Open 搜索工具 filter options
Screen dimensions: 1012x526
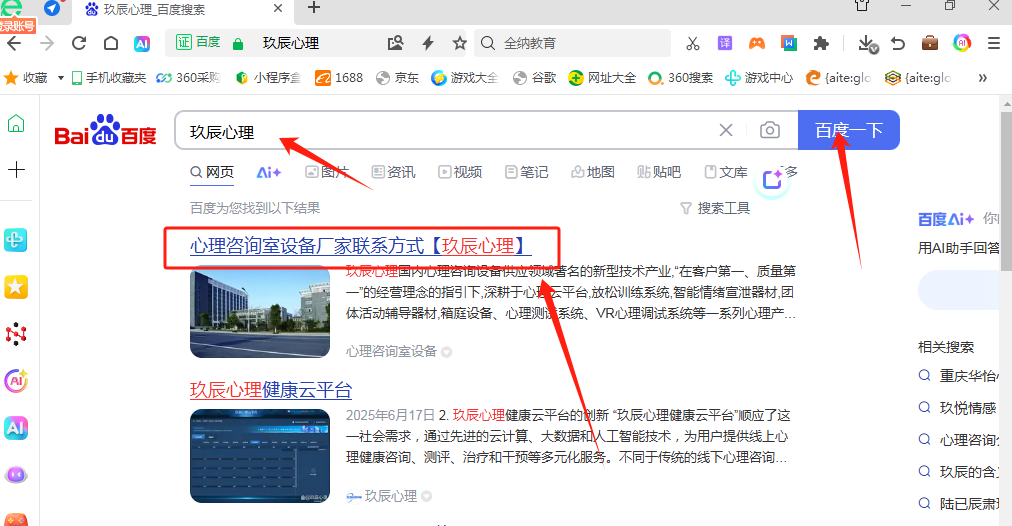tap(714, 208)
